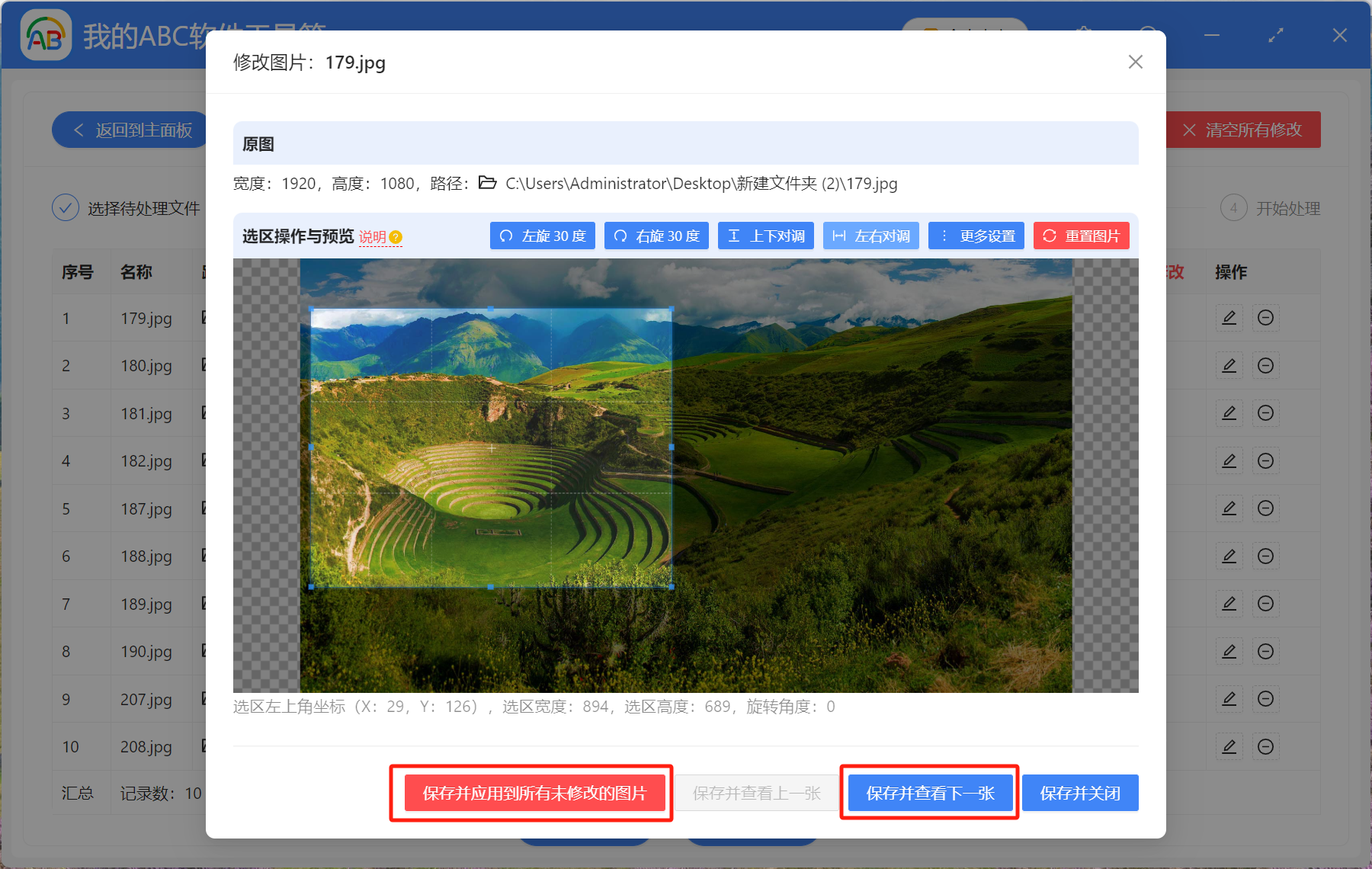Image resolution: width=1372 pixels, height=869 pixels.
Task: Remove row 8 190.jpg with minus icon
Action: (x=1266, y=652)
